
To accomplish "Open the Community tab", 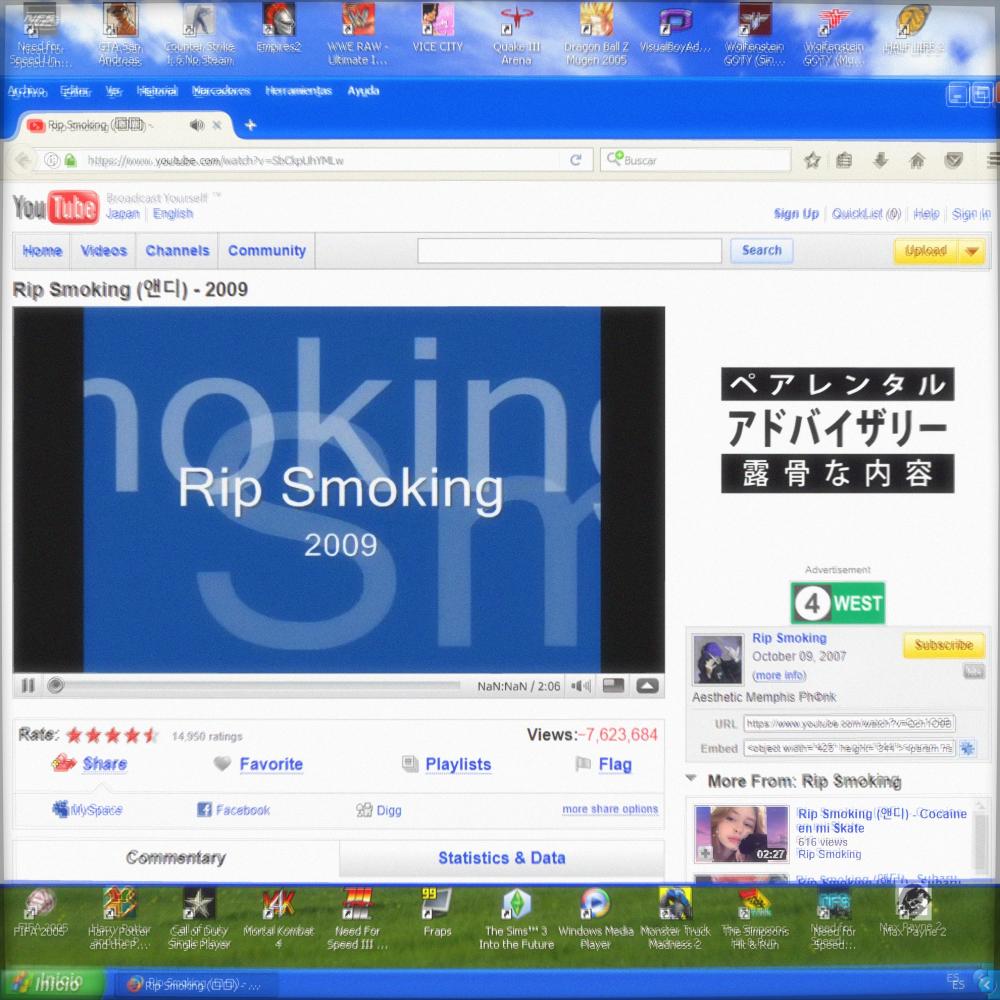I will click(267, 251).
